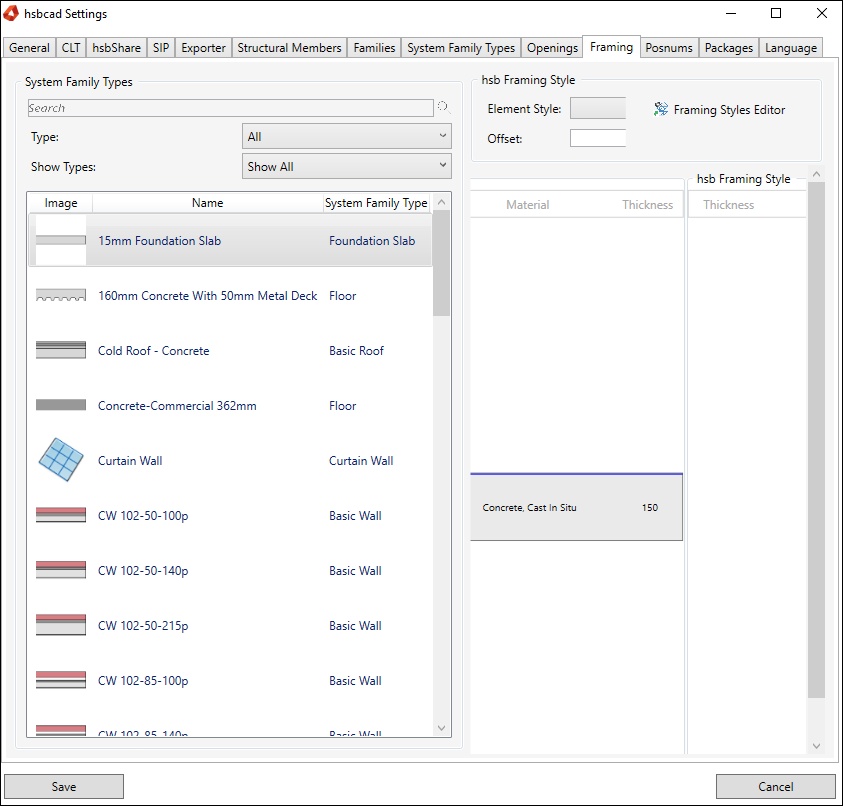Click the Offset input field

(x=598, y=138)
